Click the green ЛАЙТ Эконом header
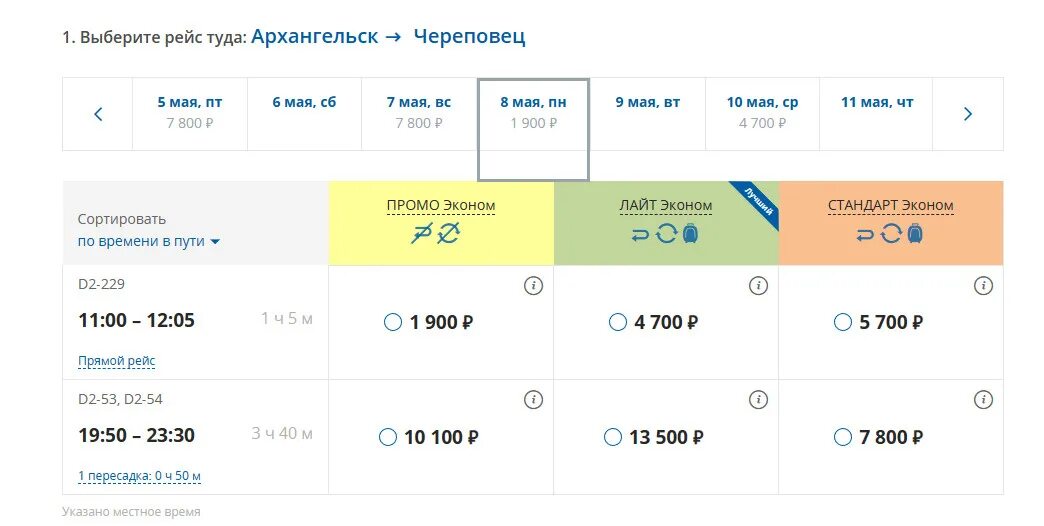Viewport: 1044px width, 526px height. (666, 223)
